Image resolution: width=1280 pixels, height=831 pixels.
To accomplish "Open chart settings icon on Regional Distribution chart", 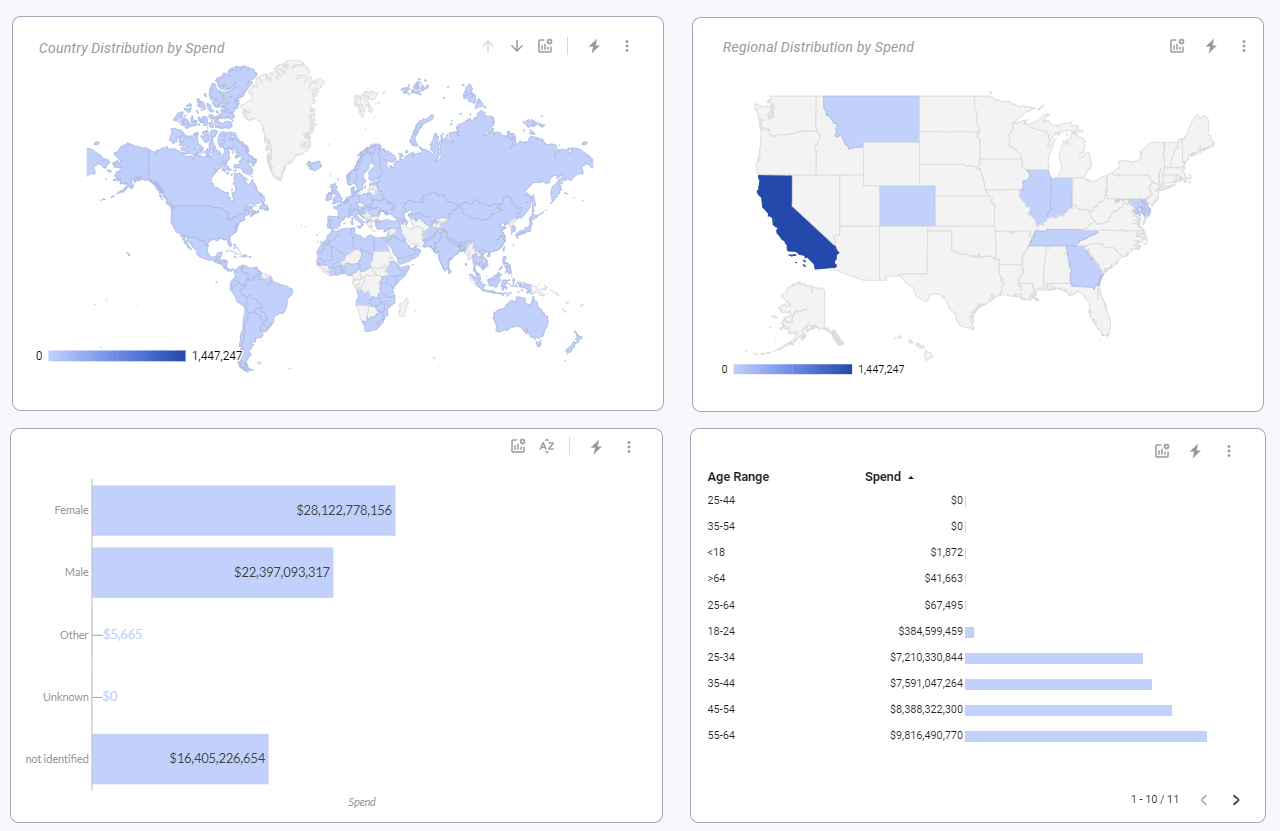I will pyautogui.click(x=1177, y=45).
